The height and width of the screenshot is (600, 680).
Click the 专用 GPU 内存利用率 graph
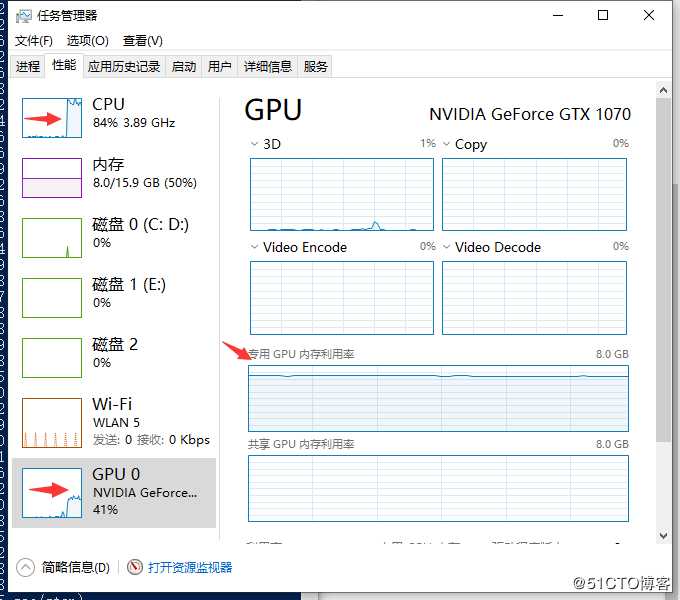[x=438, y=398]
